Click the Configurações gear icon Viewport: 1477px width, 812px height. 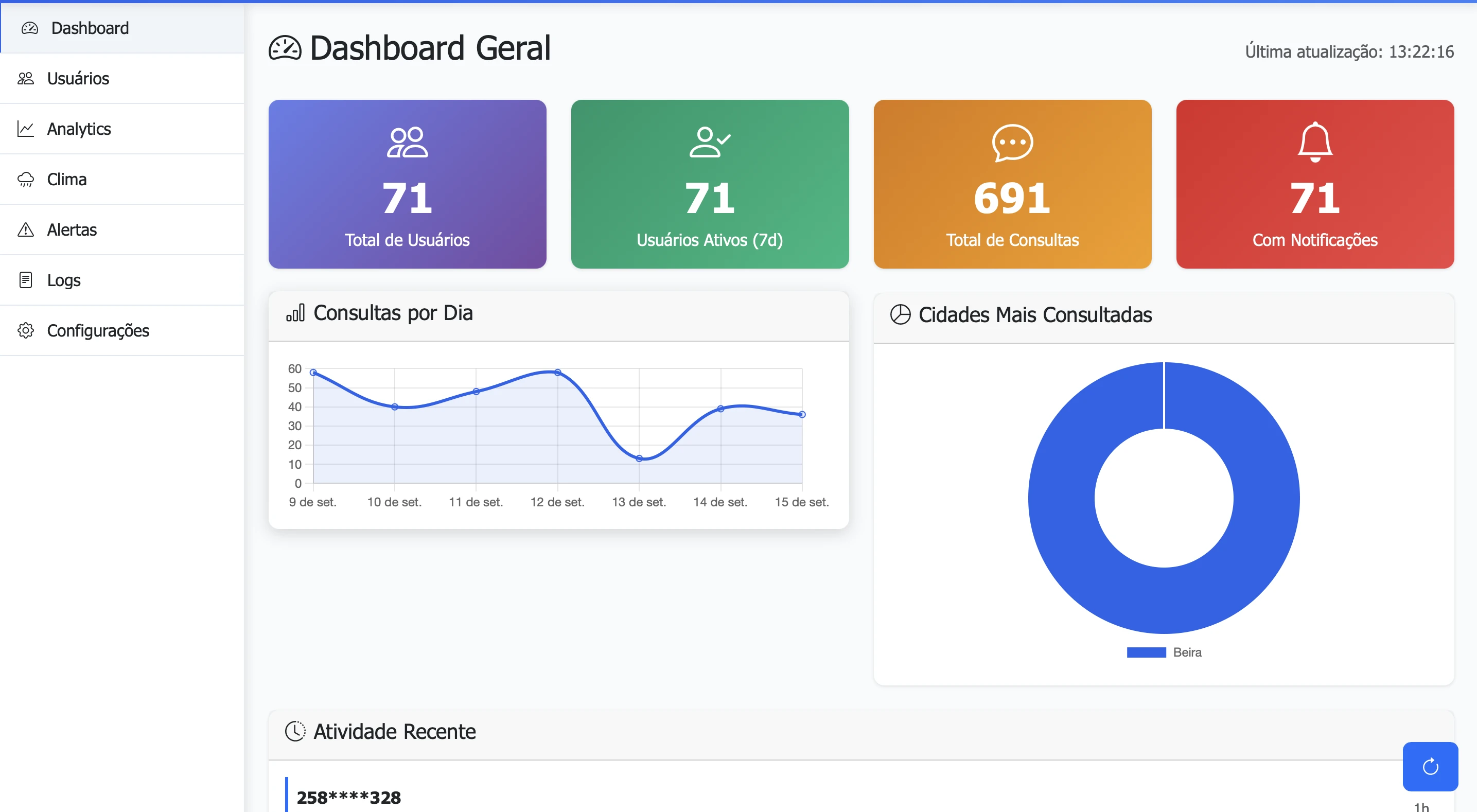pos(26,331)
